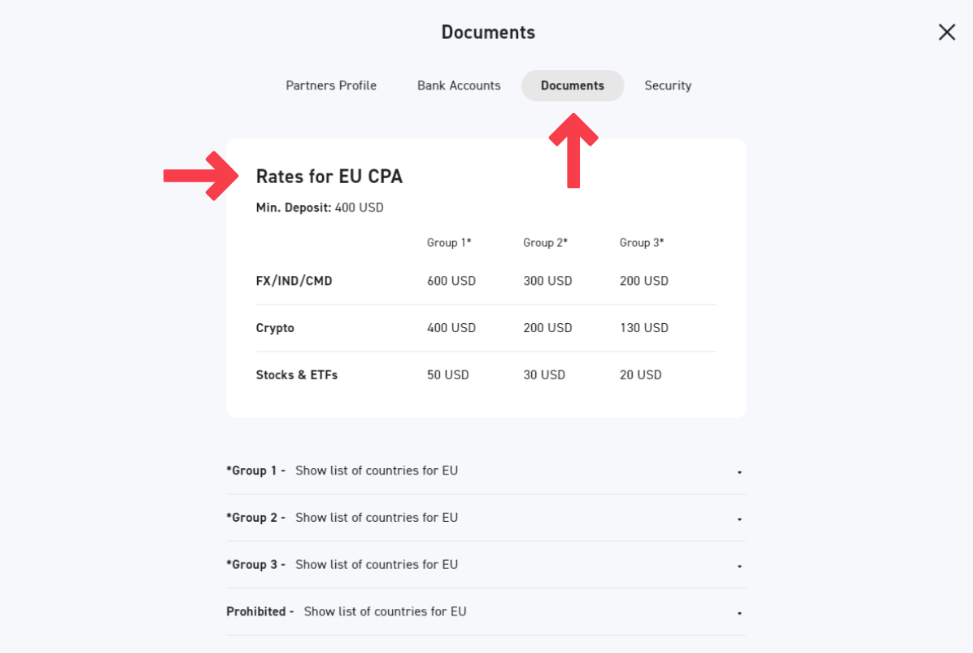Show the Prohibited countries list
Viewport: 973px width, 653px height.
point(384,612)
